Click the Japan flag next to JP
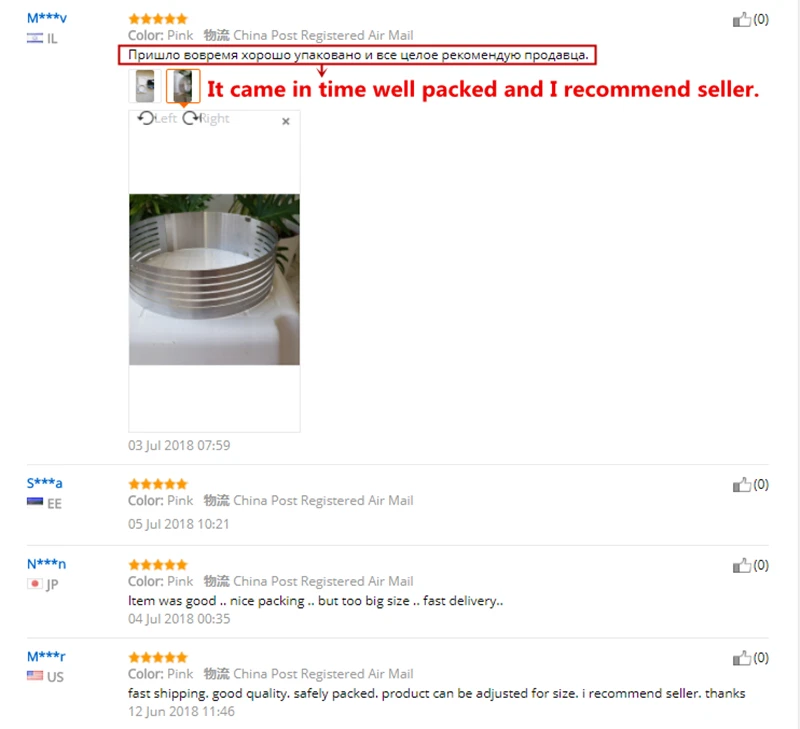This screenshot has width=800, height=729. click(35, 584)
